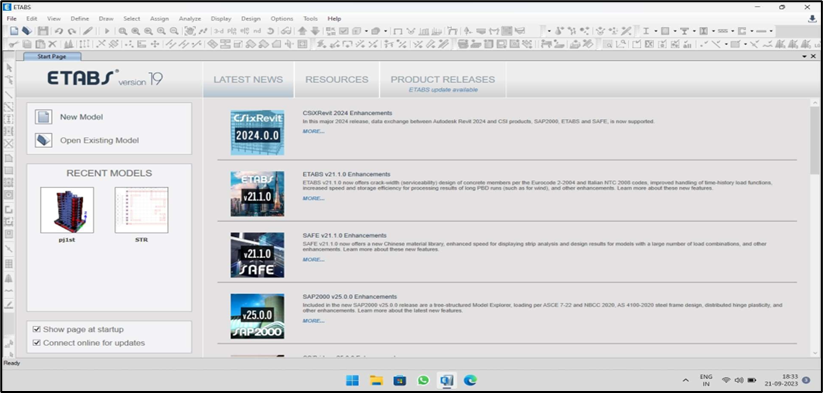This screenshot has width=823, height=393.
Task: Select the Start Page document tab
Action: click(51, 56)
